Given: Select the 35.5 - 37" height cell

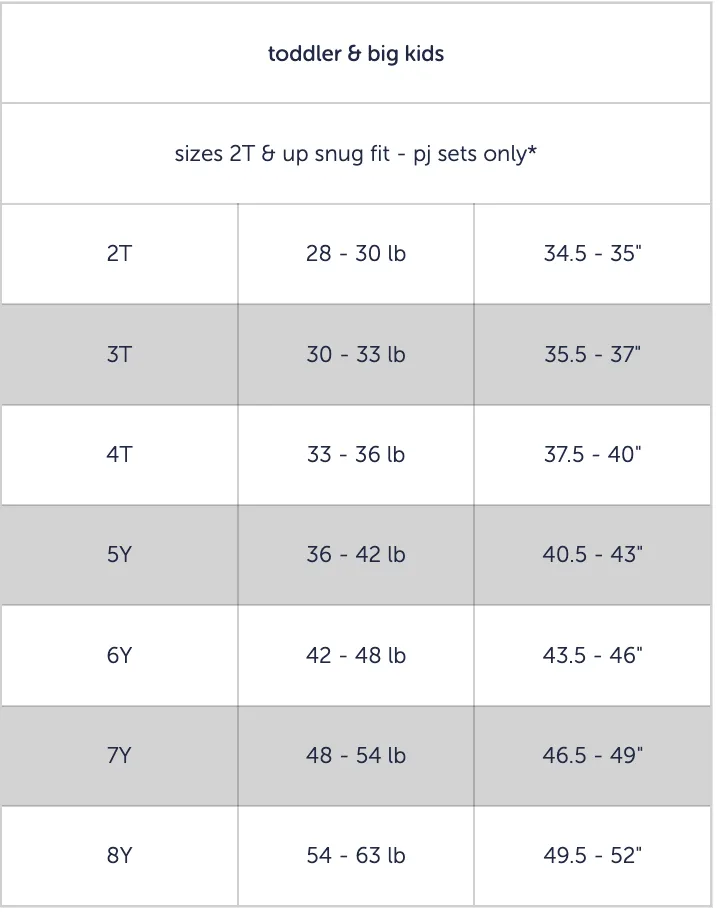Looking at the screenshot, I should (593, 354).
